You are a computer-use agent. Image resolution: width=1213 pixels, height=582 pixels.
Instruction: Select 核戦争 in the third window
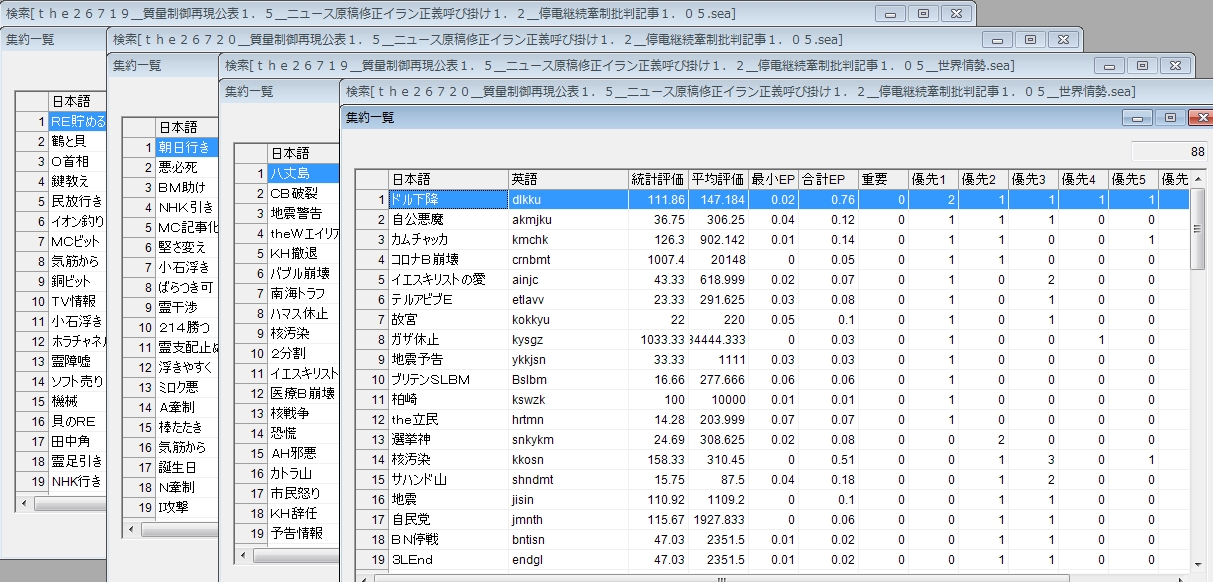303,413
